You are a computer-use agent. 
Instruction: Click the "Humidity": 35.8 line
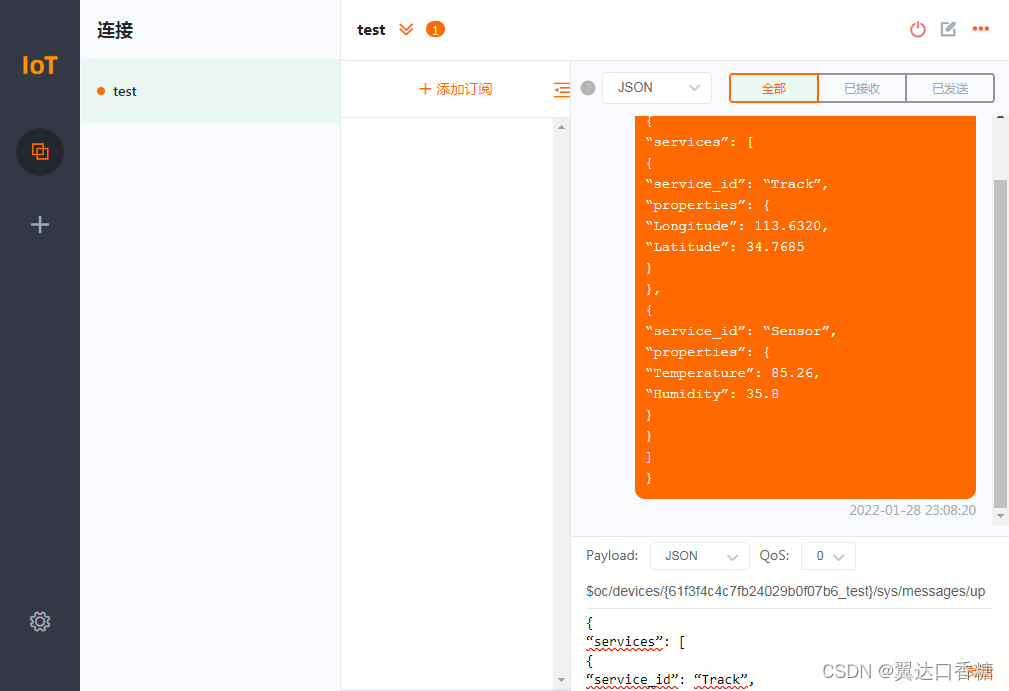click(712, 394)
